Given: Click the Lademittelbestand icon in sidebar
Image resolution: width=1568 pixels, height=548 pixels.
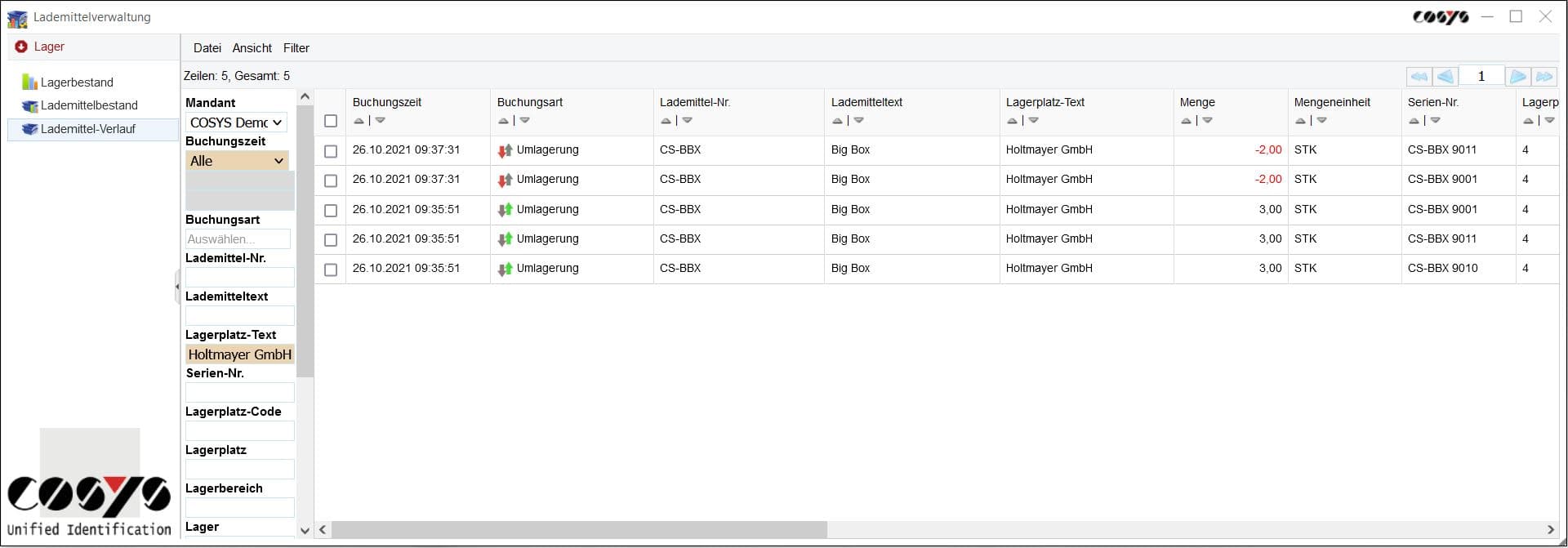Looking at the screenshot, I should (x=29, y=105).
